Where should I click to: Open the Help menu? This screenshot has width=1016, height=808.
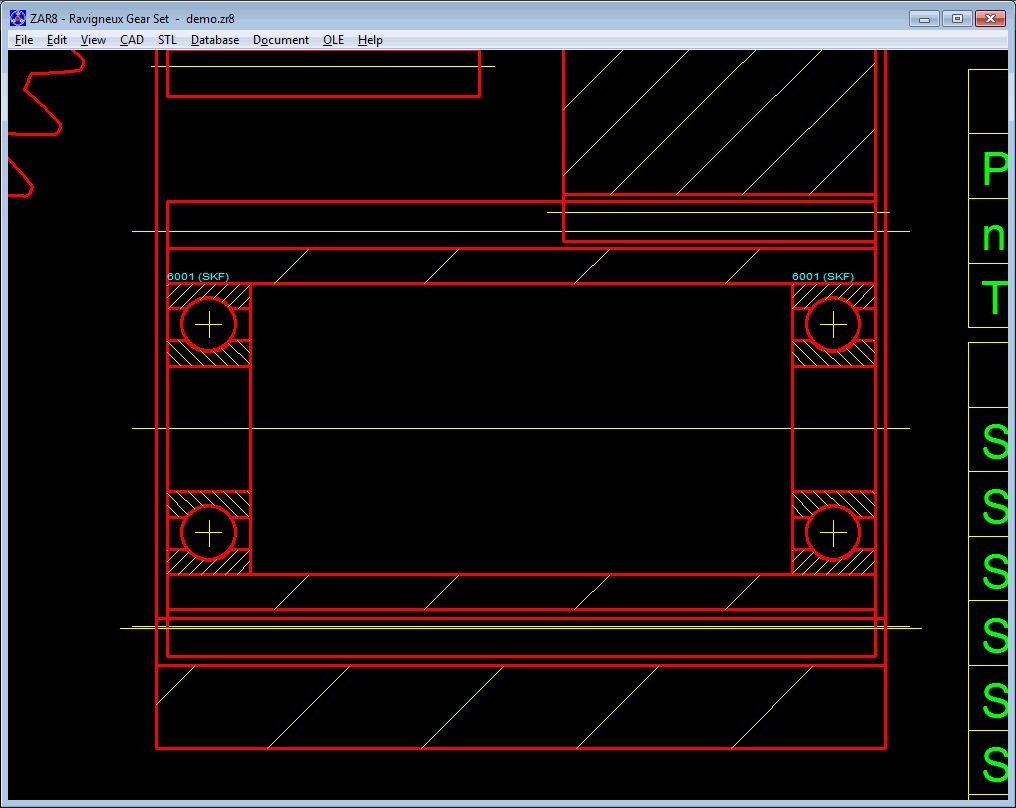370,40
